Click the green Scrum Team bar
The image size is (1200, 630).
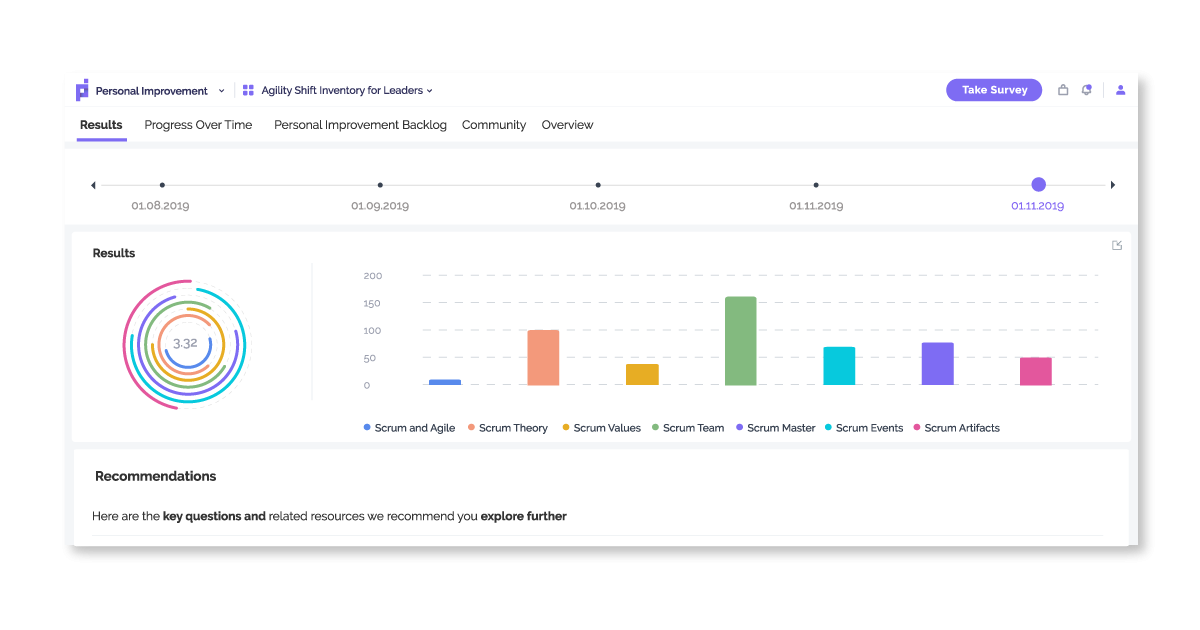coord(740,341)
